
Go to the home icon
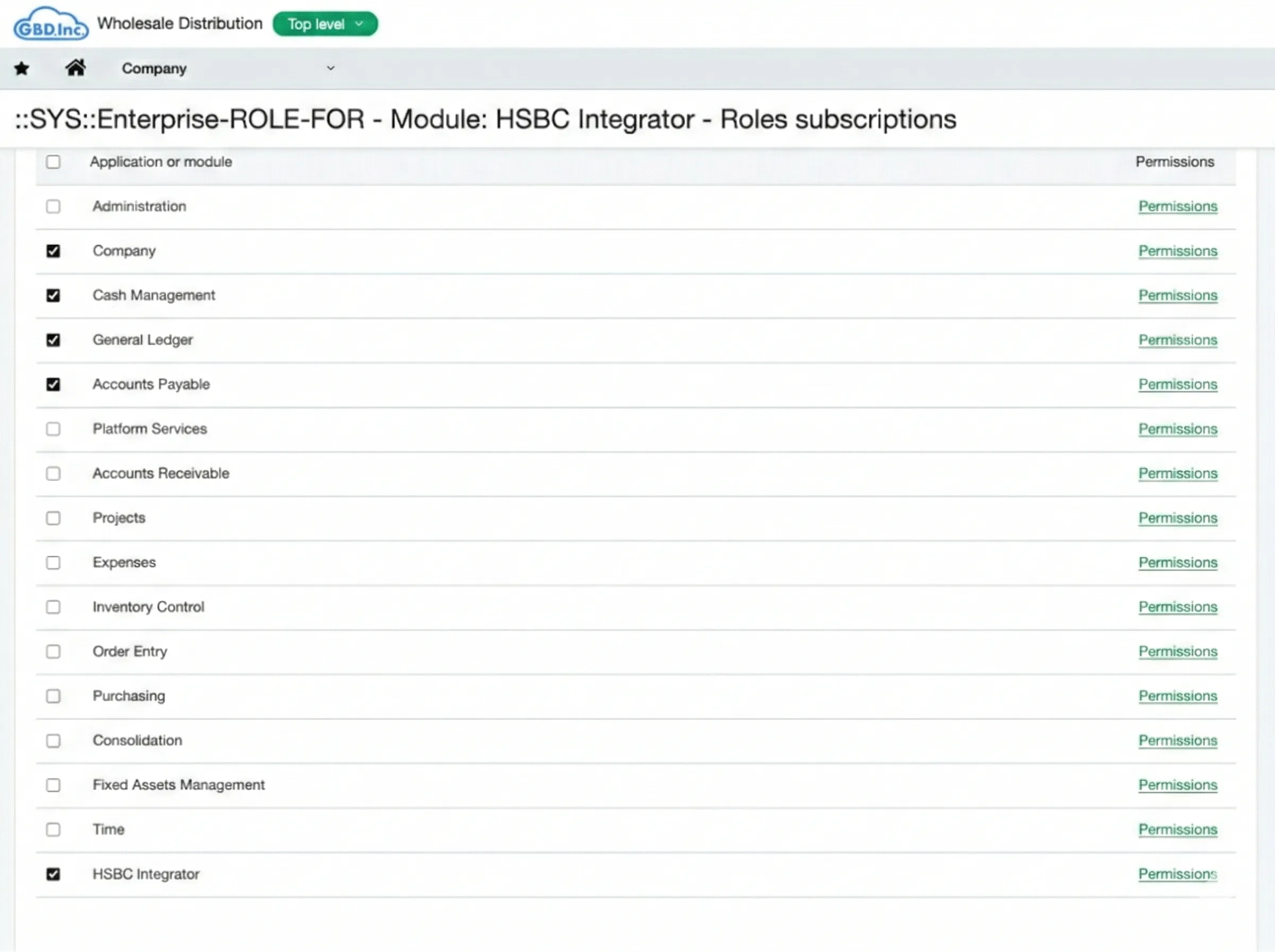tap(75, 68)
